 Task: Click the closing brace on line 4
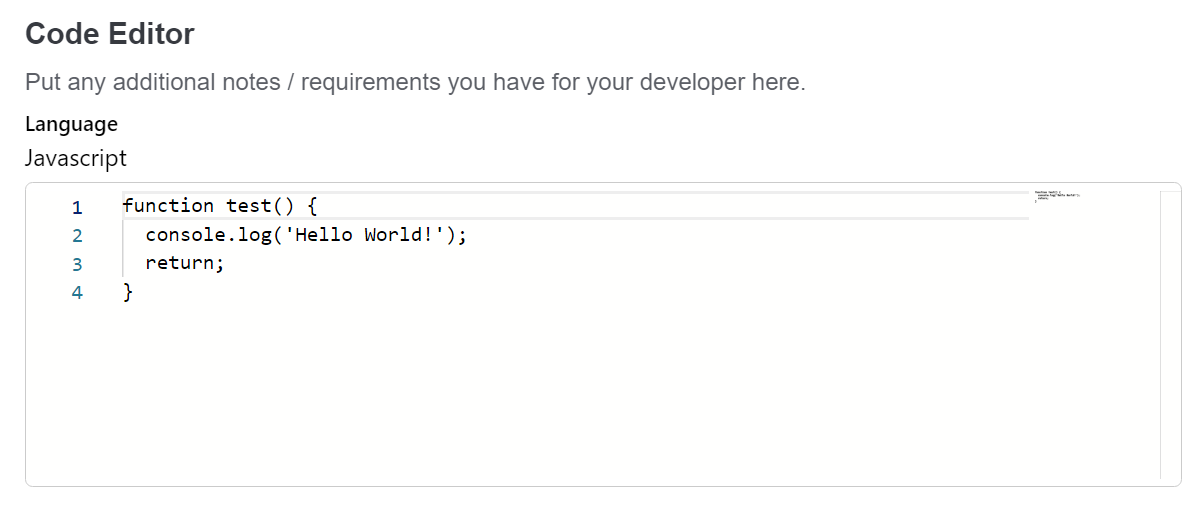point(128,293)
